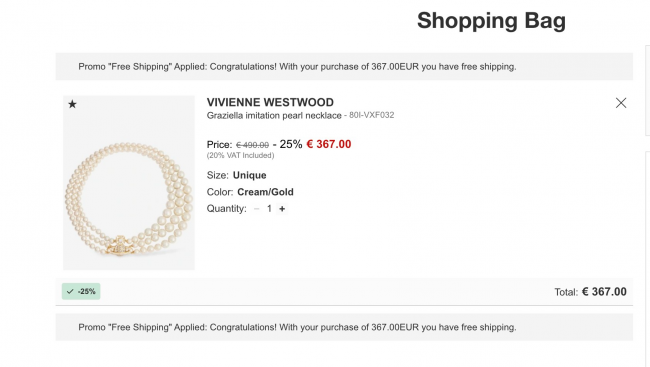Click the checkmark in the discount badge
Screen dimensions: 650x367
pyautogui.click(x=70, y=292)
